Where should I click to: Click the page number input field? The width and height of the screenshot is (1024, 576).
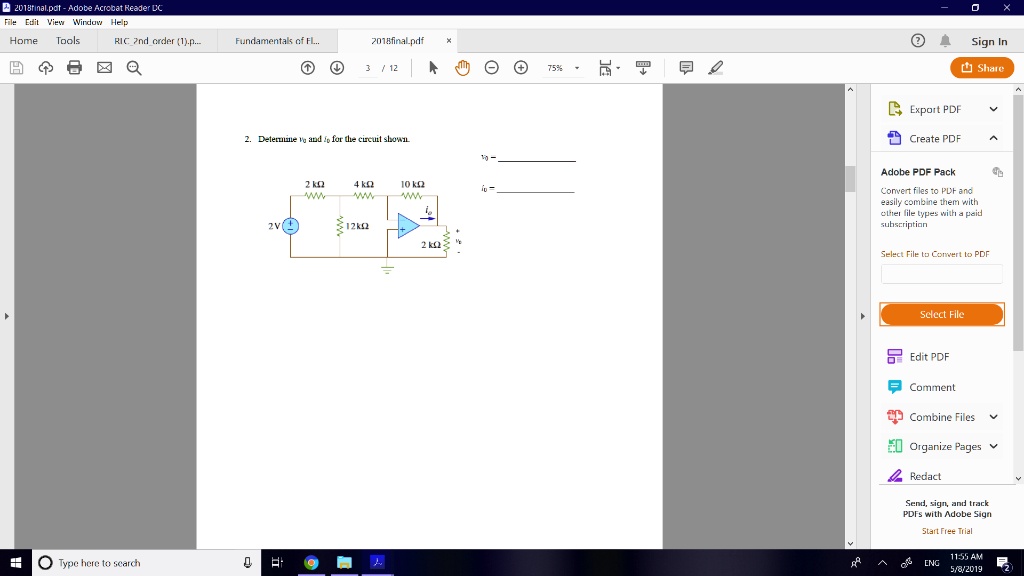(369, 68)
